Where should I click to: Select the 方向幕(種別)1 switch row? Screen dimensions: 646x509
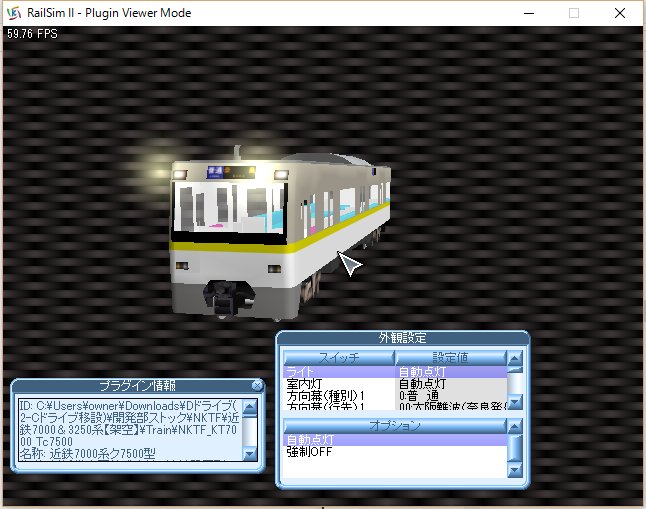[395, 396]
